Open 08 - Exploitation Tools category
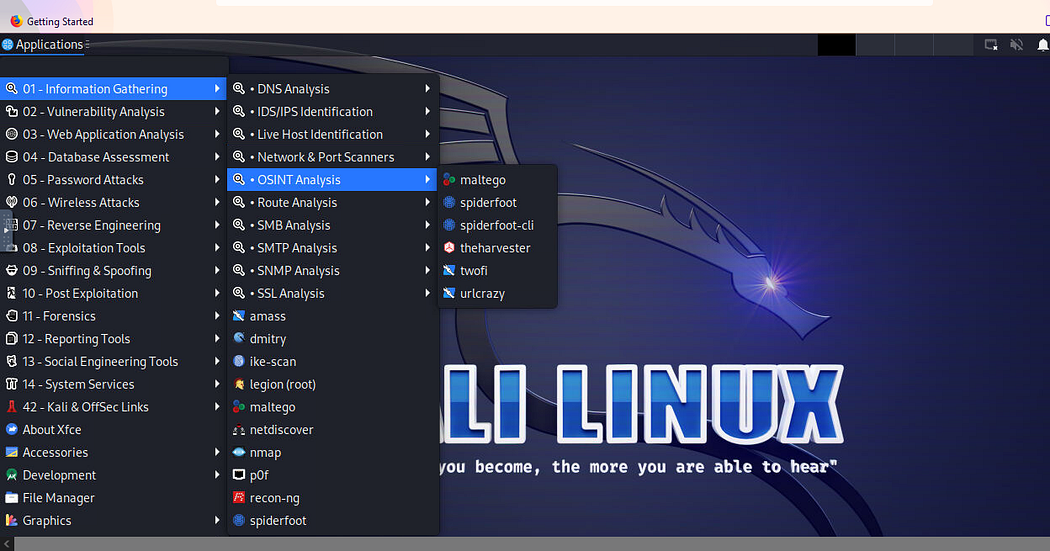Viewport: 1050px width, 551px height. click(x=113, y=248)
